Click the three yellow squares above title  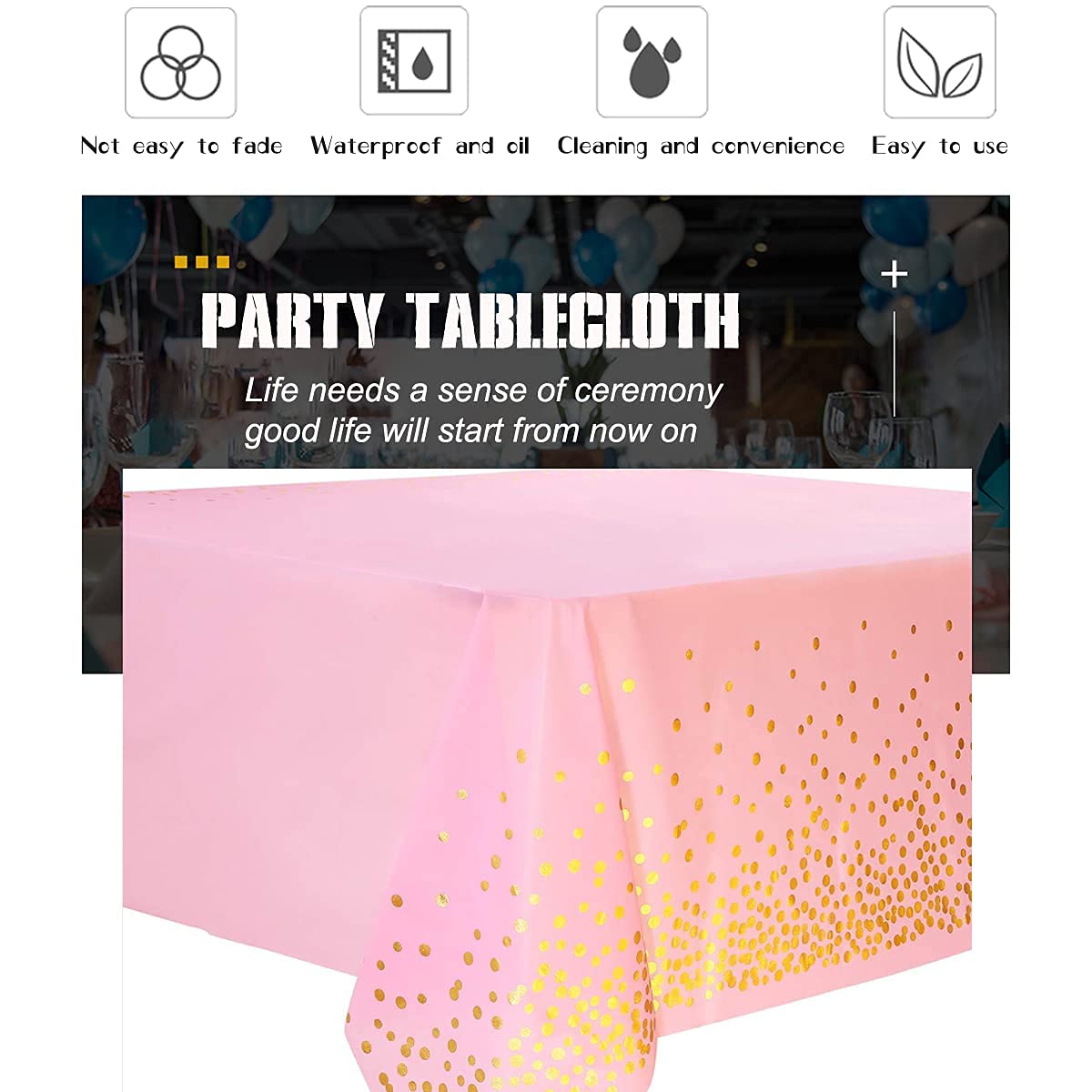coord(202,262)
